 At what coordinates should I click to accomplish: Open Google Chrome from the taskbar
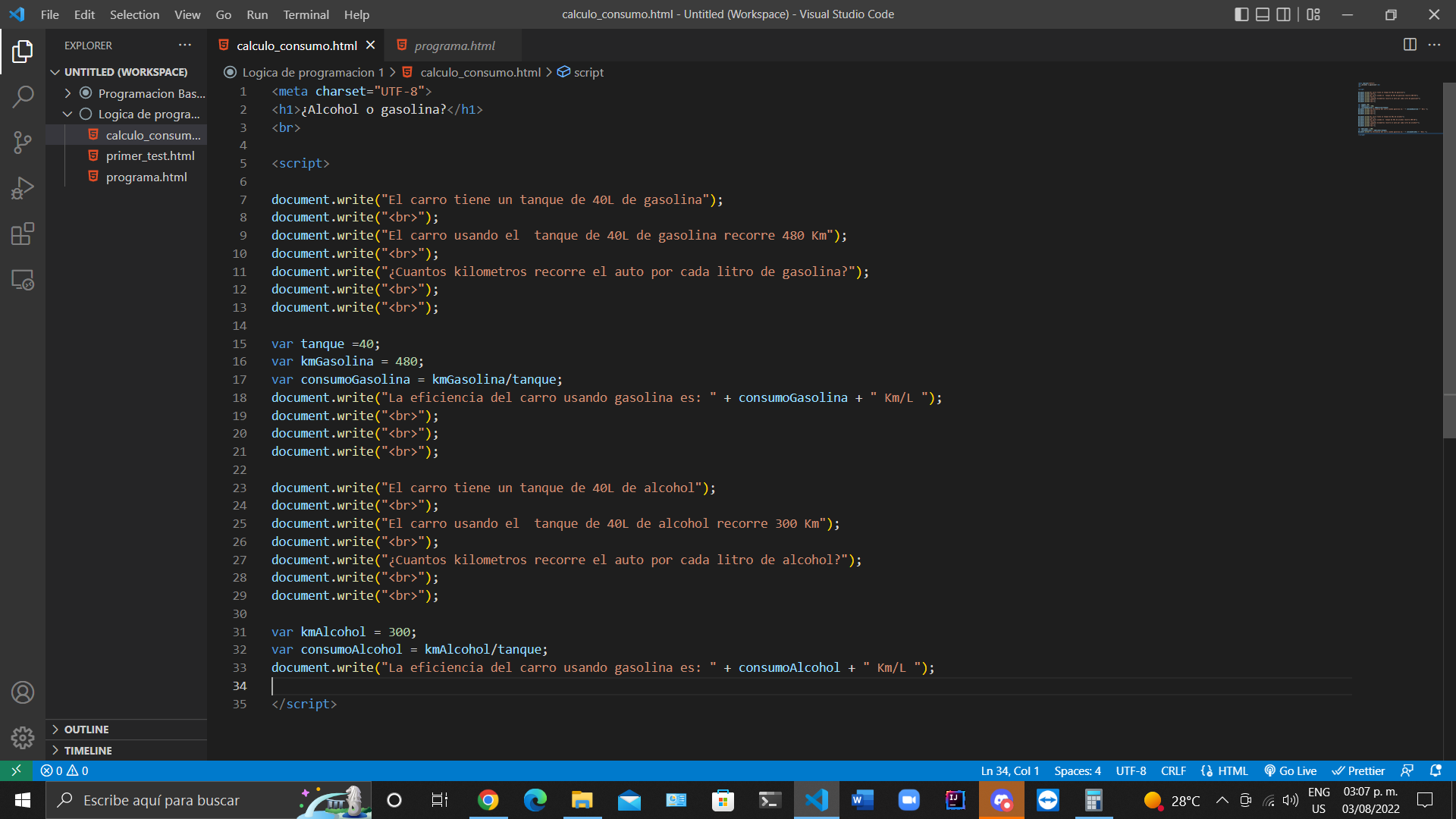click(488, 800)
